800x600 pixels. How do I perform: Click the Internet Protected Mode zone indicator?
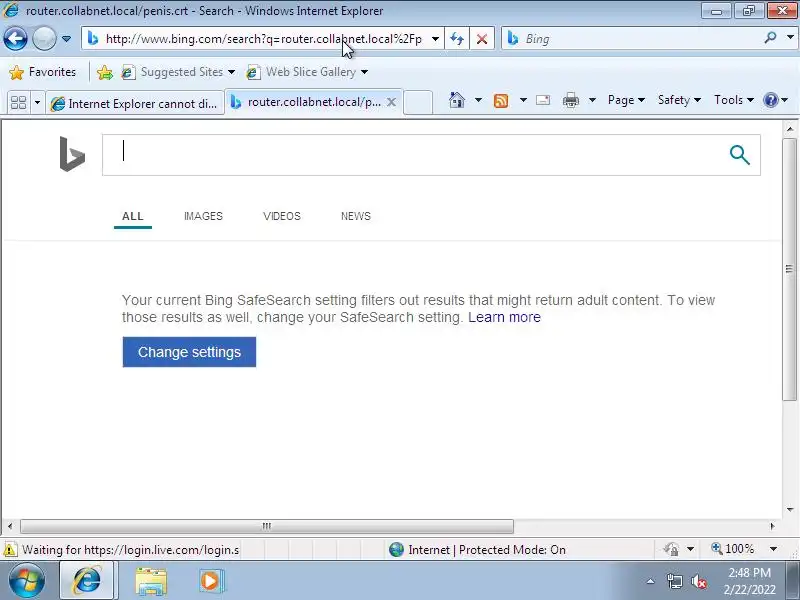pos(477,549)
